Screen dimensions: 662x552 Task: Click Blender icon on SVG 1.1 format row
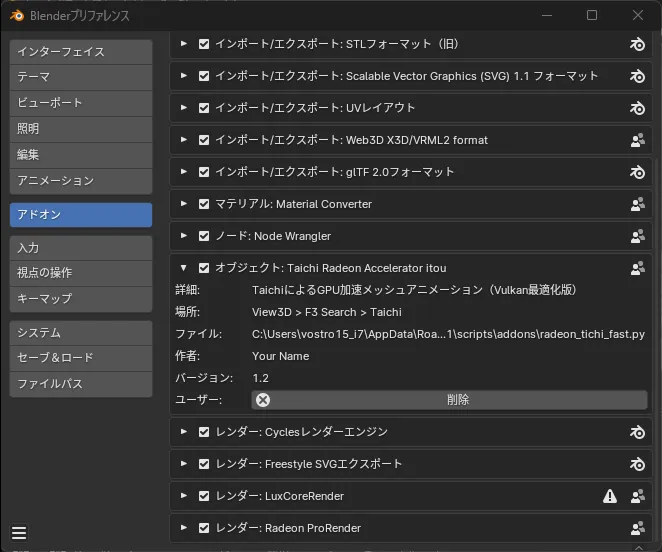coord(637,76)
